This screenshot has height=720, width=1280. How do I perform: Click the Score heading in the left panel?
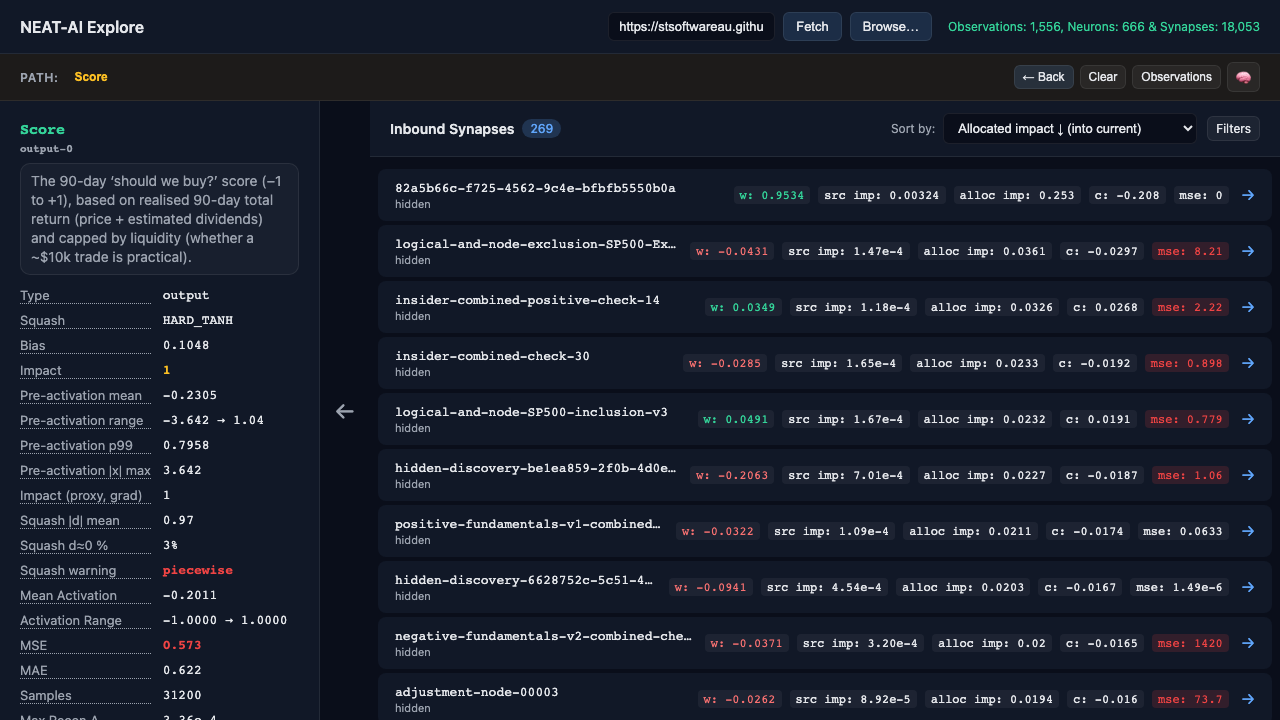pos(42,129)
